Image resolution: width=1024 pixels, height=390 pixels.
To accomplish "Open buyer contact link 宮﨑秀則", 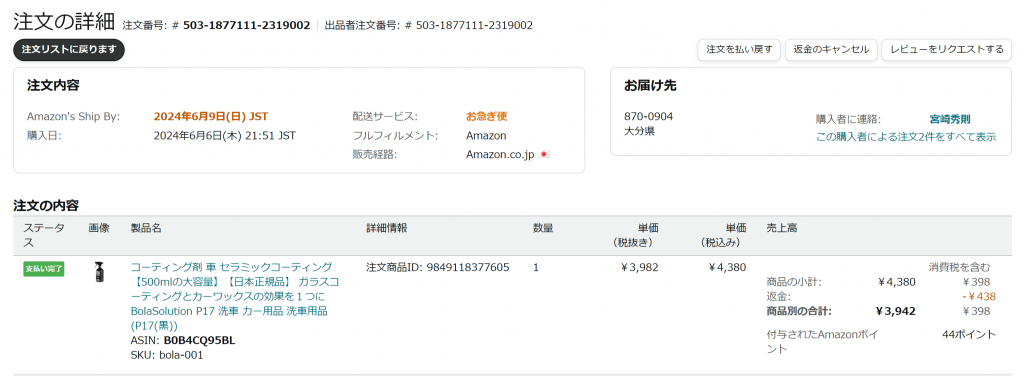I will coord(950,119).
